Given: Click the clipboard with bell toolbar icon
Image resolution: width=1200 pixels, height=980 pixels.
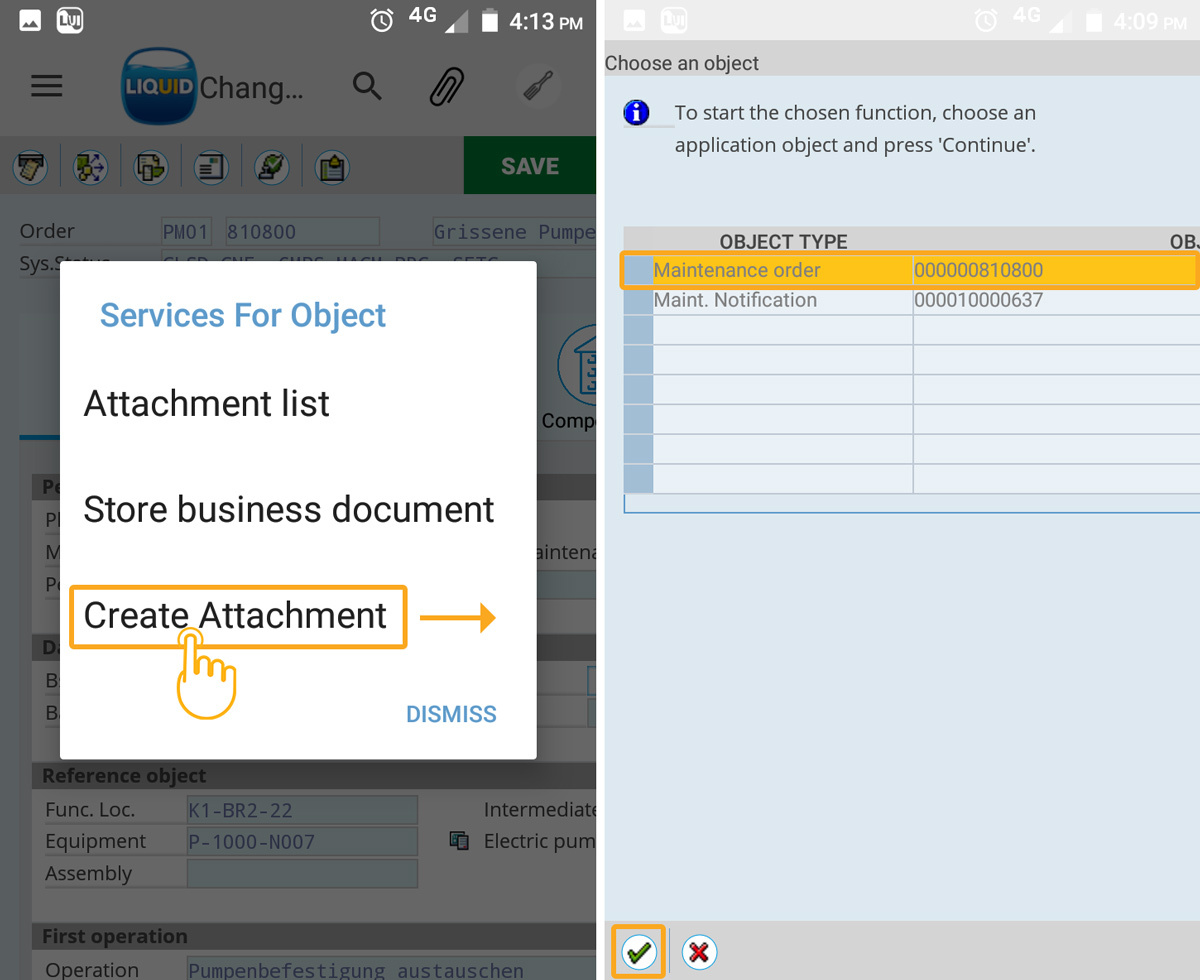Looking at the screenshot, I should 332,167.
